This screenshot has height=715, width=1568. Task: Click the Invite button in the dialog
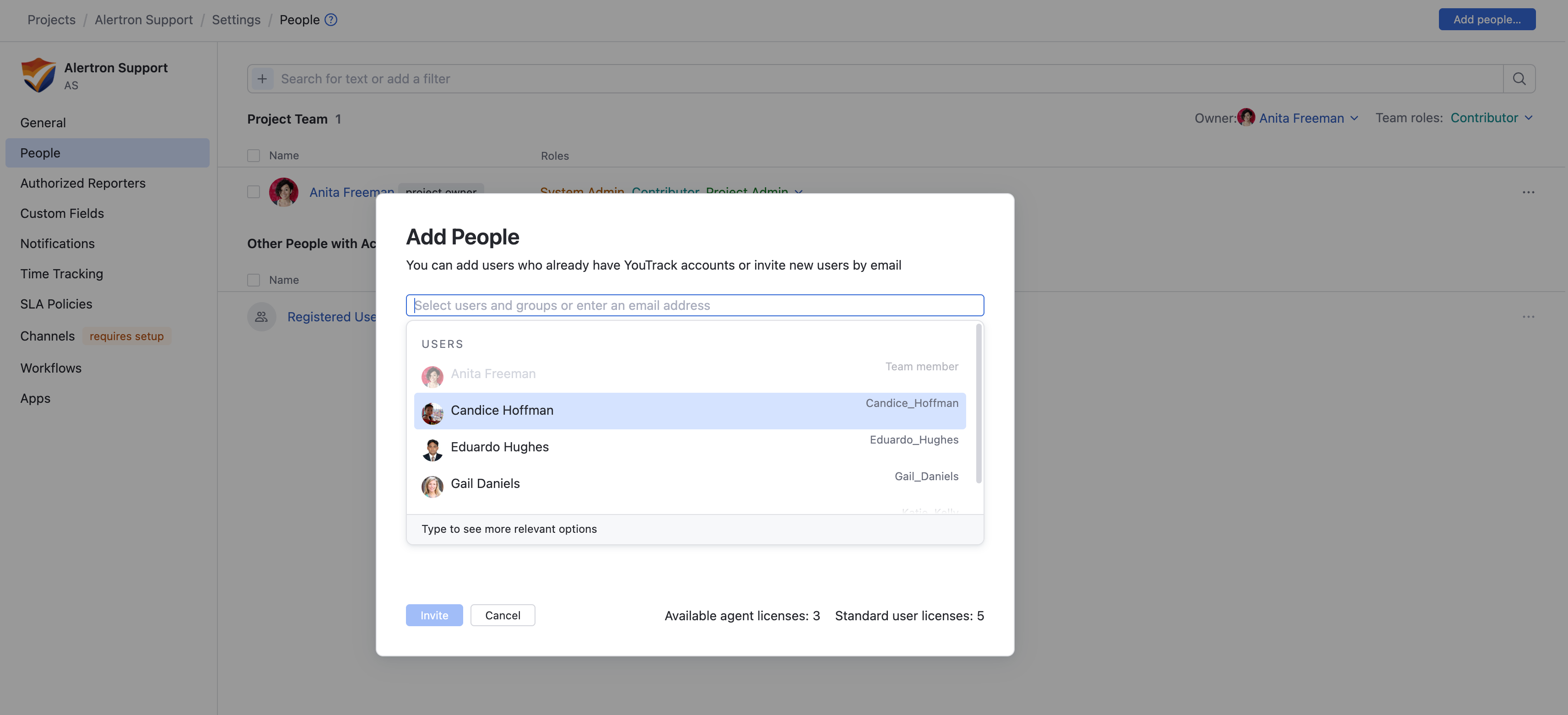pyautogui.click(x=434, y=615)
